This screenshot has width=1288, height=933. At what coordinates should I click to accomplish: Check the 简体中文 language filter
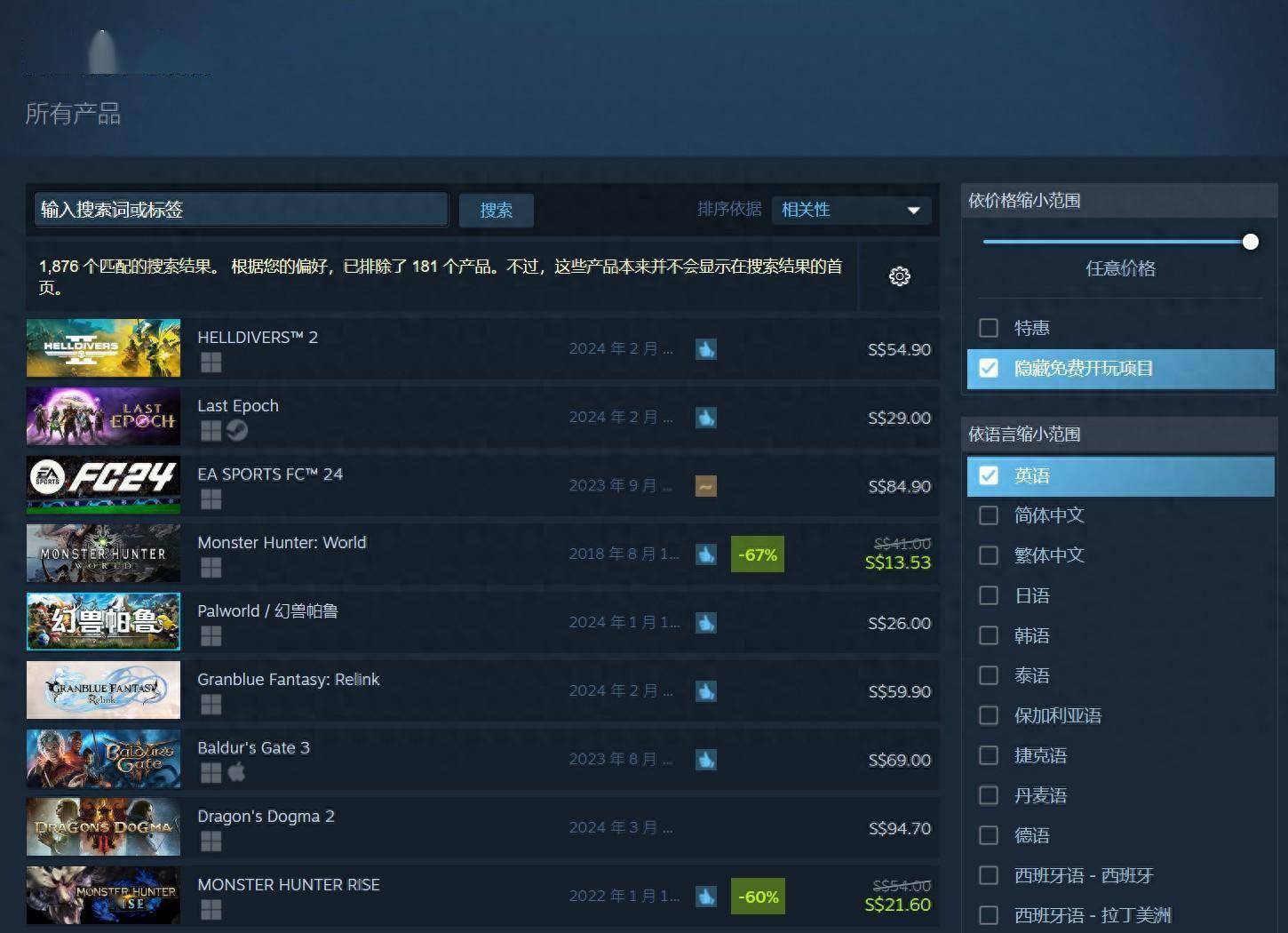pyautogui.click(x=989, y=515)
